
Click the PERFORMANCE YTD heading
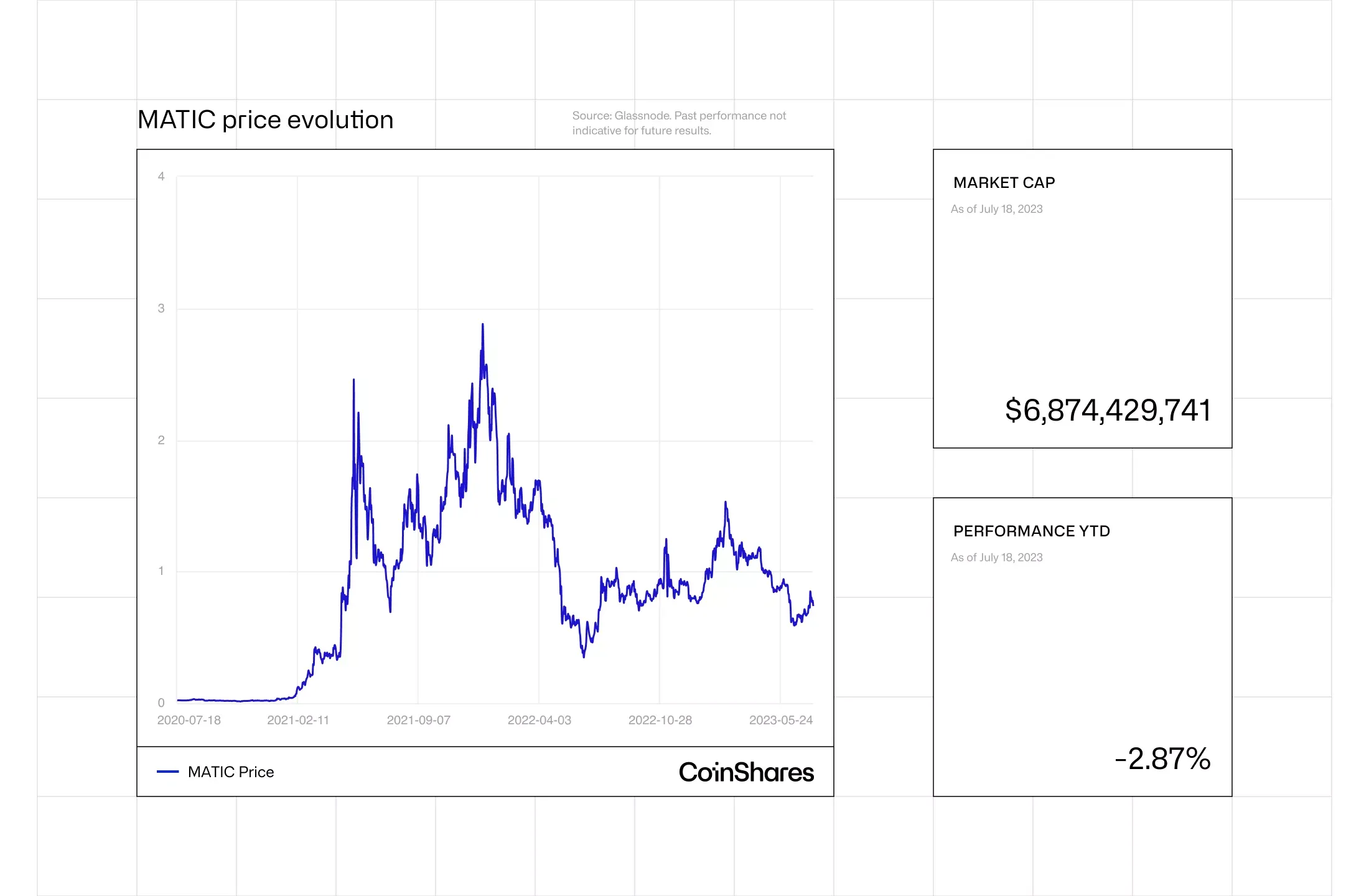click(x=1031, y=531)
